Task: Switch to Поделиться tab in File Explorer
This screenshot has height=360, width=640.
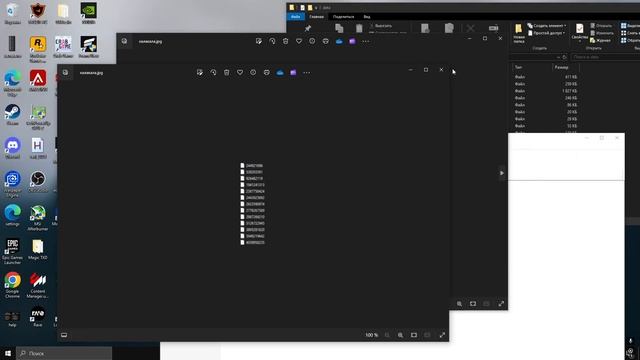Action: click(344, 17)
